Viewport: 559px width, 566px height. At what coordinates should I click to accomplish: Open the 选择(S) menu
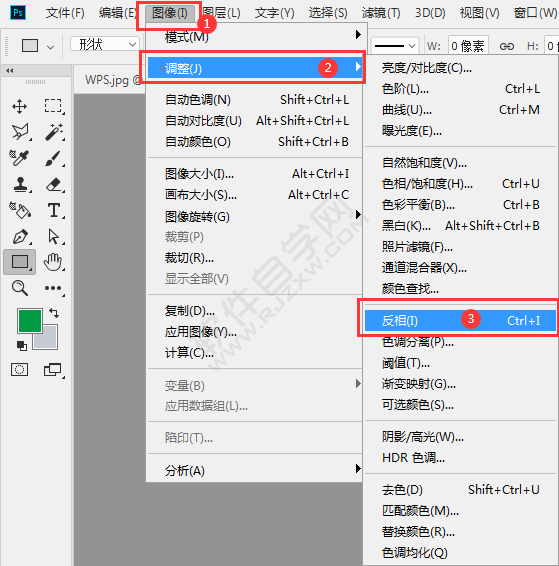point(328,13)
